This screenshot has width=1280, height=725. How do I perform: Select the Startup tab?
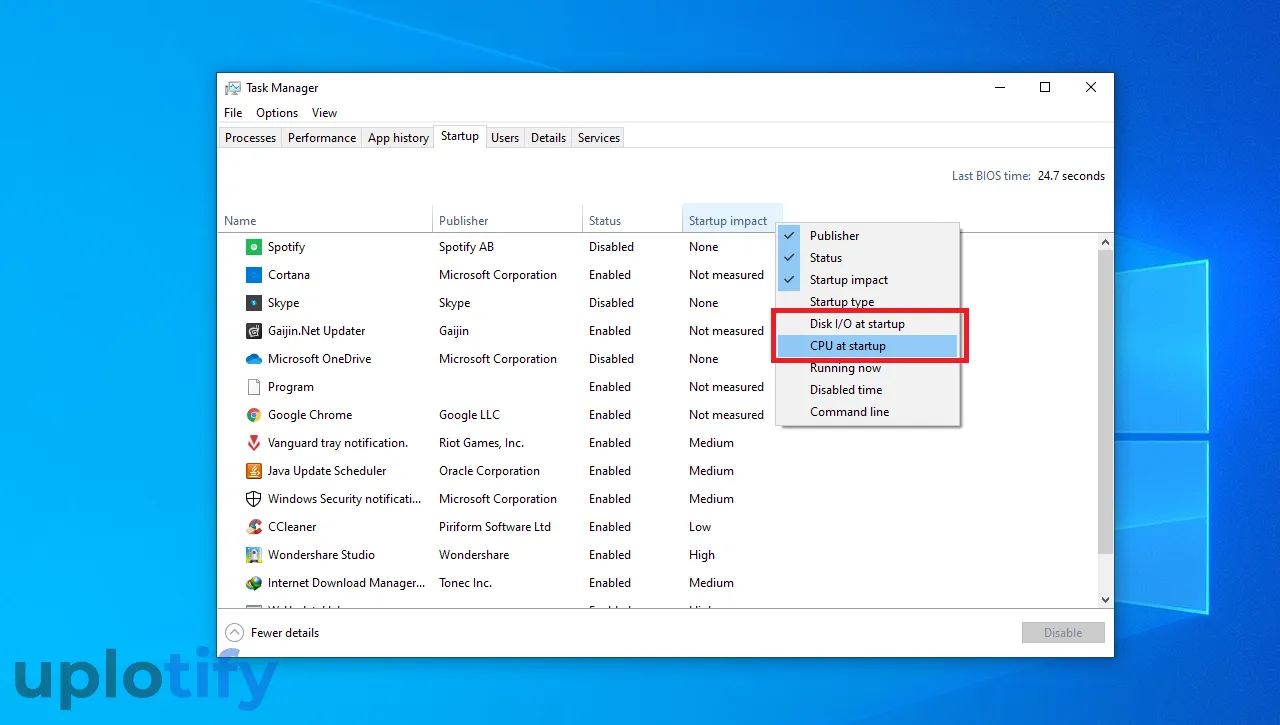[x=460, y=136]
